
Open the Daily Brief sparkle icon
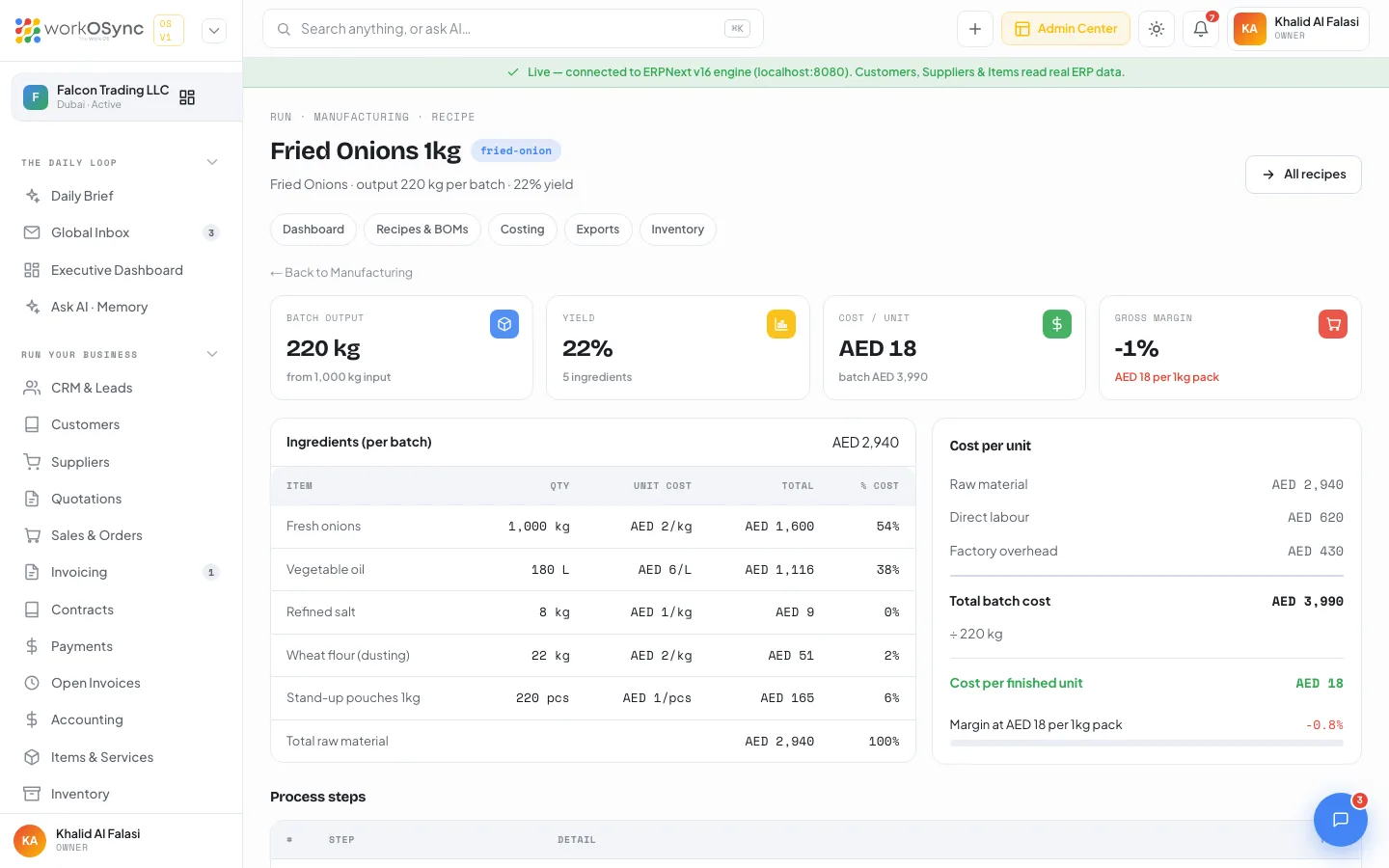[x=32, y=196]
